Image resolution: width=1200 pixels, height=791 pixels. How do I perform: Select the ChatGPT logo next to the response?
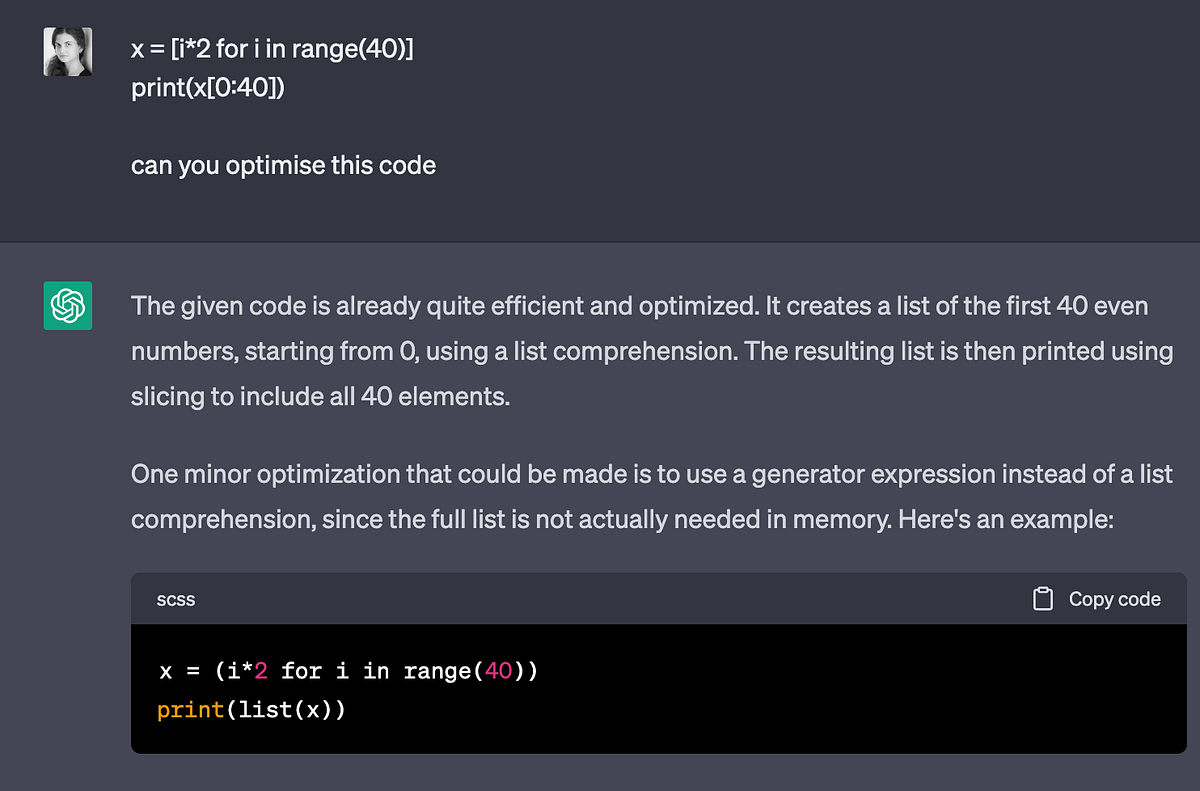coord(67,306)
